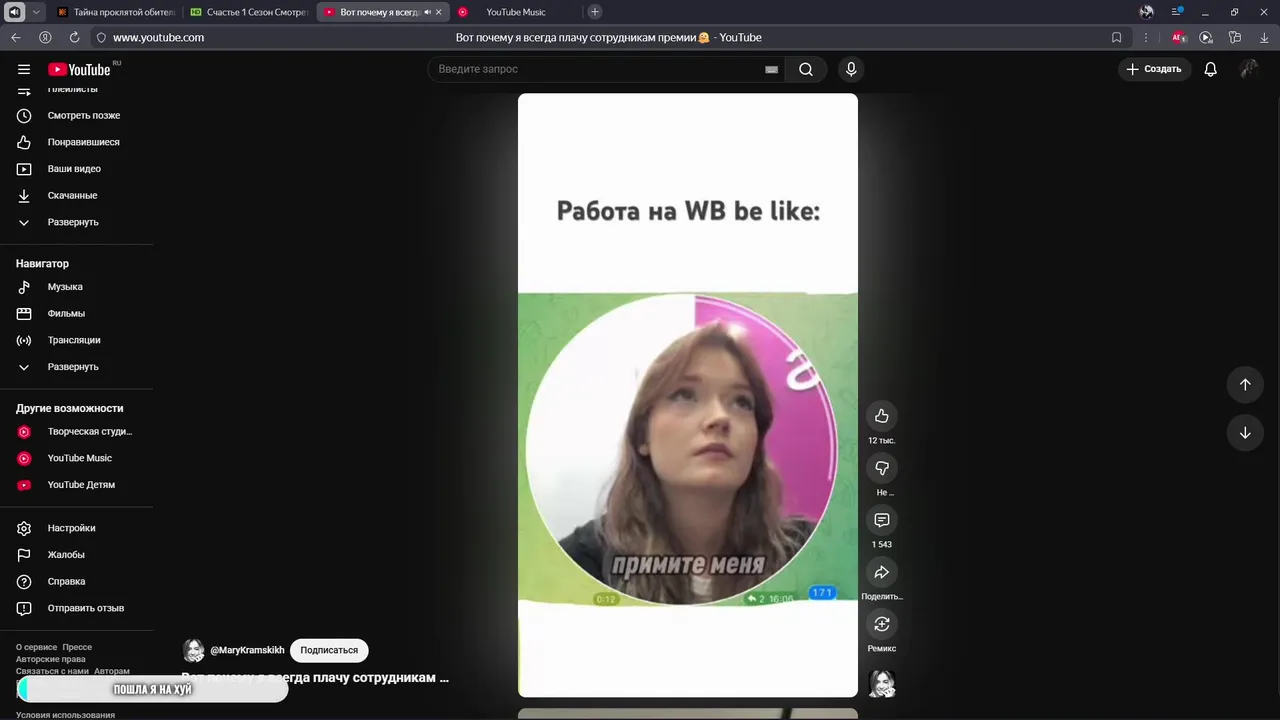Open the on-screen keyboard in search box
This screenshot has height=720, width=1280.
[771, 69]
